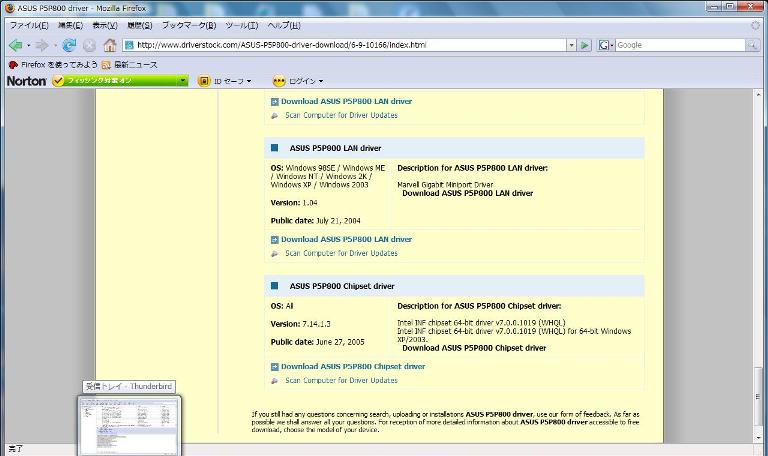Viewport: 768px width, 456px height.
Task: Click the Firefox logo in title bar
Action: coord(9,8)
